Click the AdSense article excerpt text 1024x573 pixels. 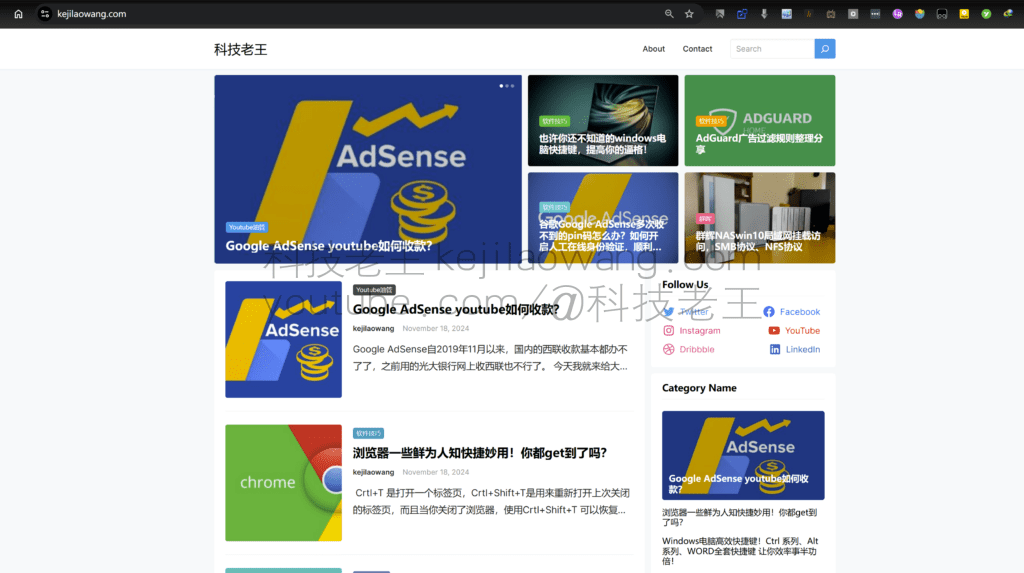click(x=490, y=357)
